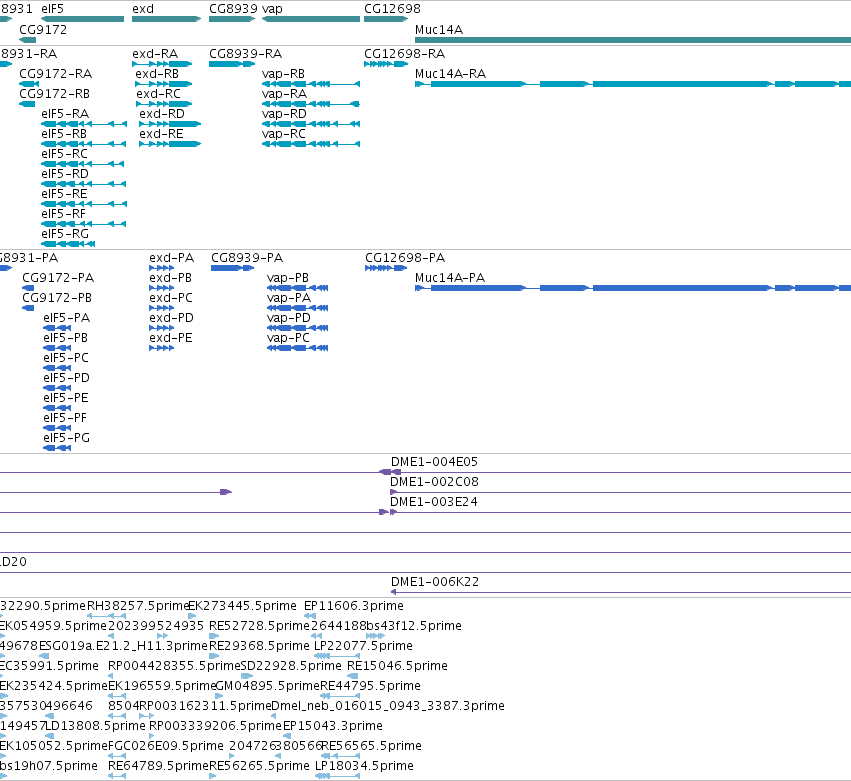Open protein label CG12698-PA
The image size is (851, 781).
(405, 257)
